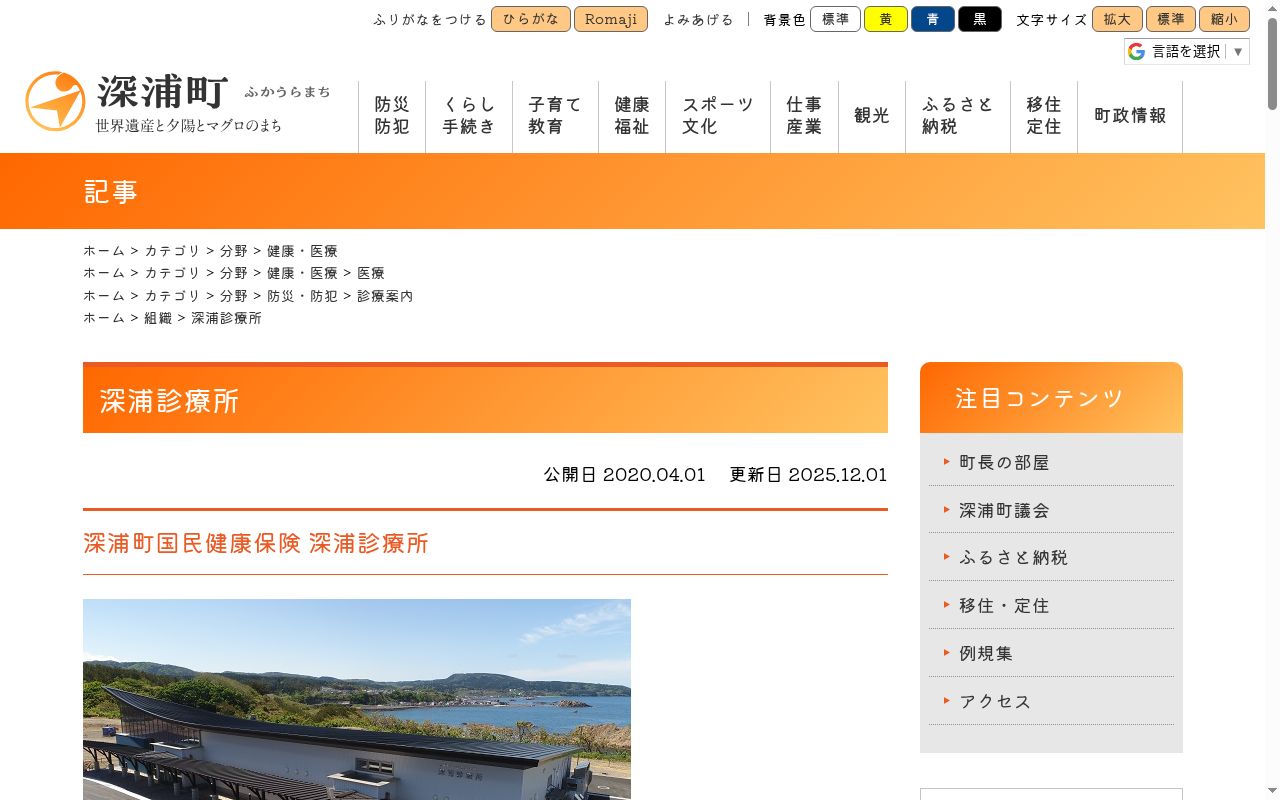Turn on ひらがな furigana

[531, 19]
